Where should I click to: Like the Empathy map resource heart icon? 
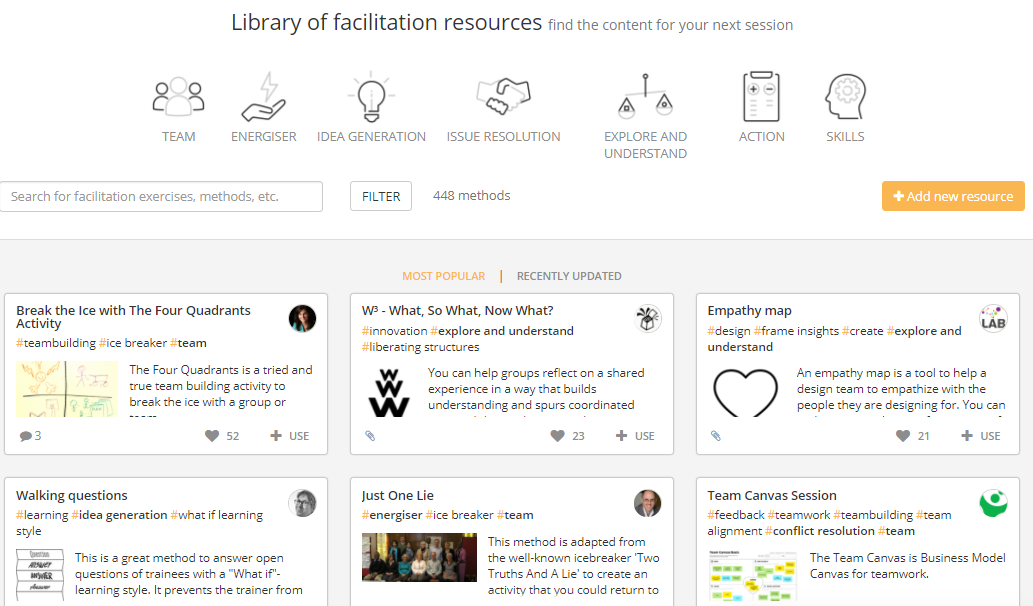point(905,435)
